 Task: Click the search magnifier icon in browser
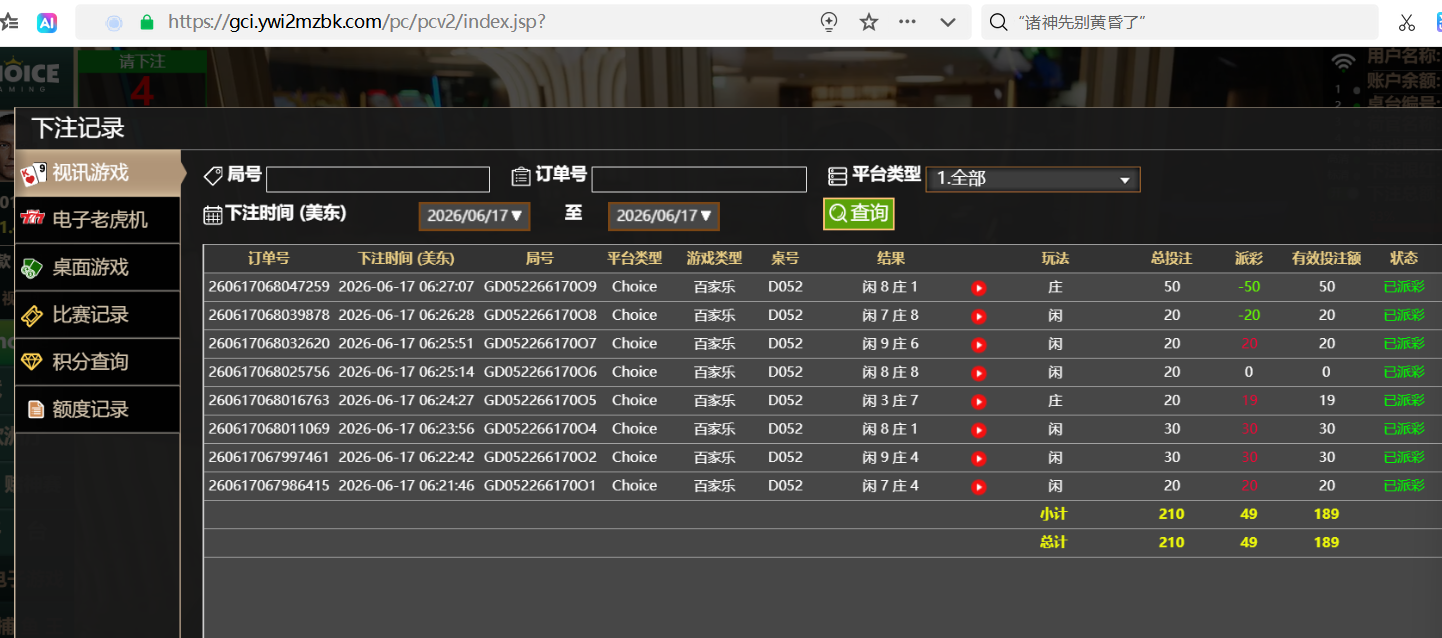998,22
